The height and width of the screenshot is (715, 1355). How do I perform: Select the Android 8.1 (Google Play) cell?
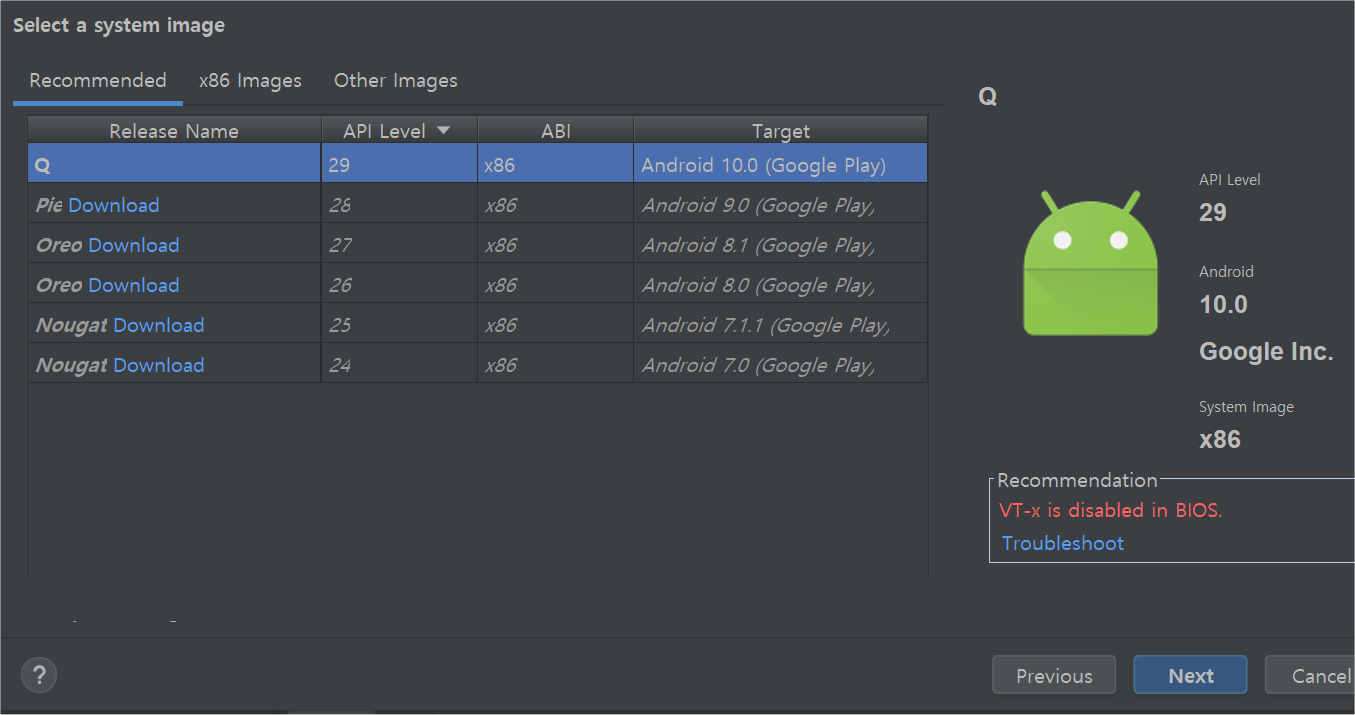coord(781,245)
